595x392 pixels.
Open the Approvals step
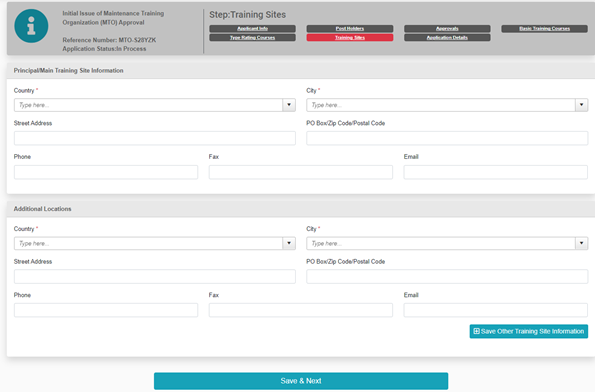447,28
